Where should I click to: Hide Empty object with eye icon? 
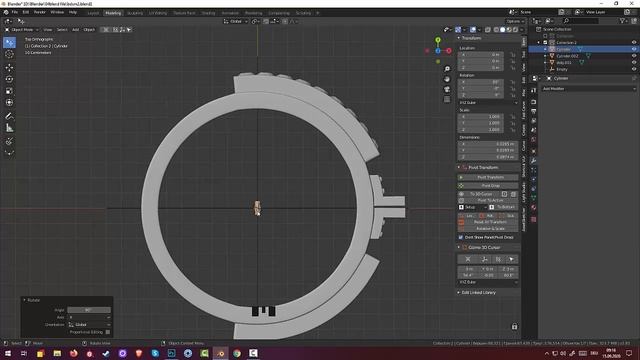click(x=634, y=69)
